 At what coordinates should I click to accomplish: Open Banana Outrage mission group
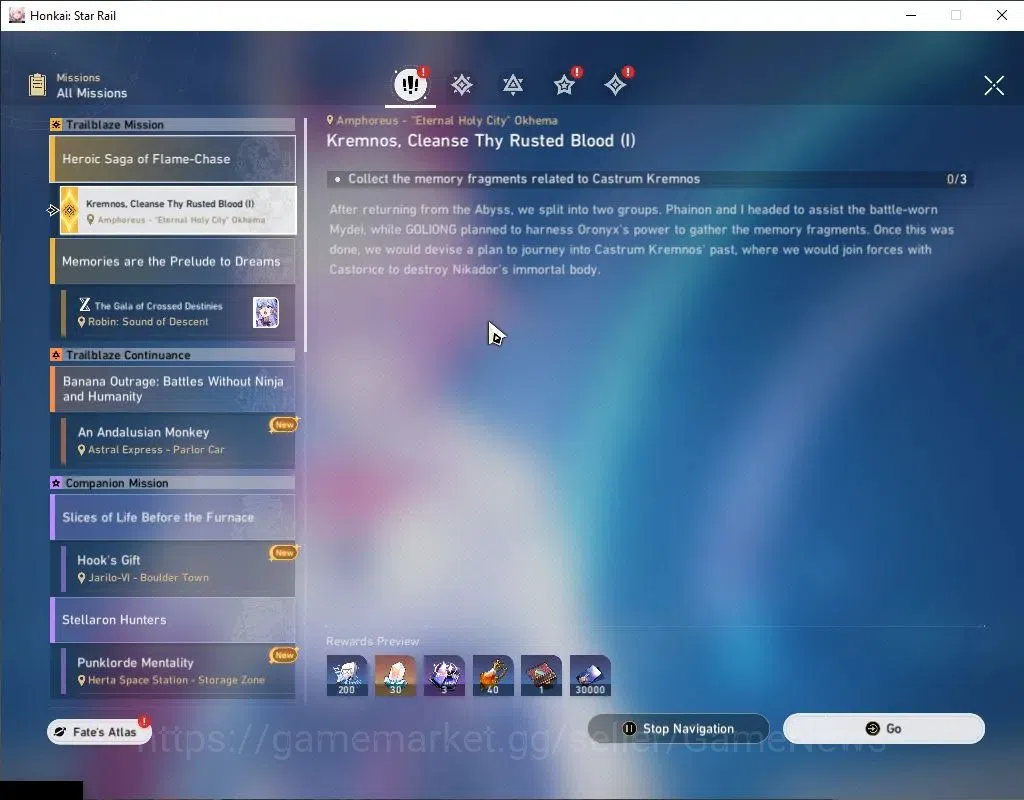pyautogui.click(x=172, y=389)
